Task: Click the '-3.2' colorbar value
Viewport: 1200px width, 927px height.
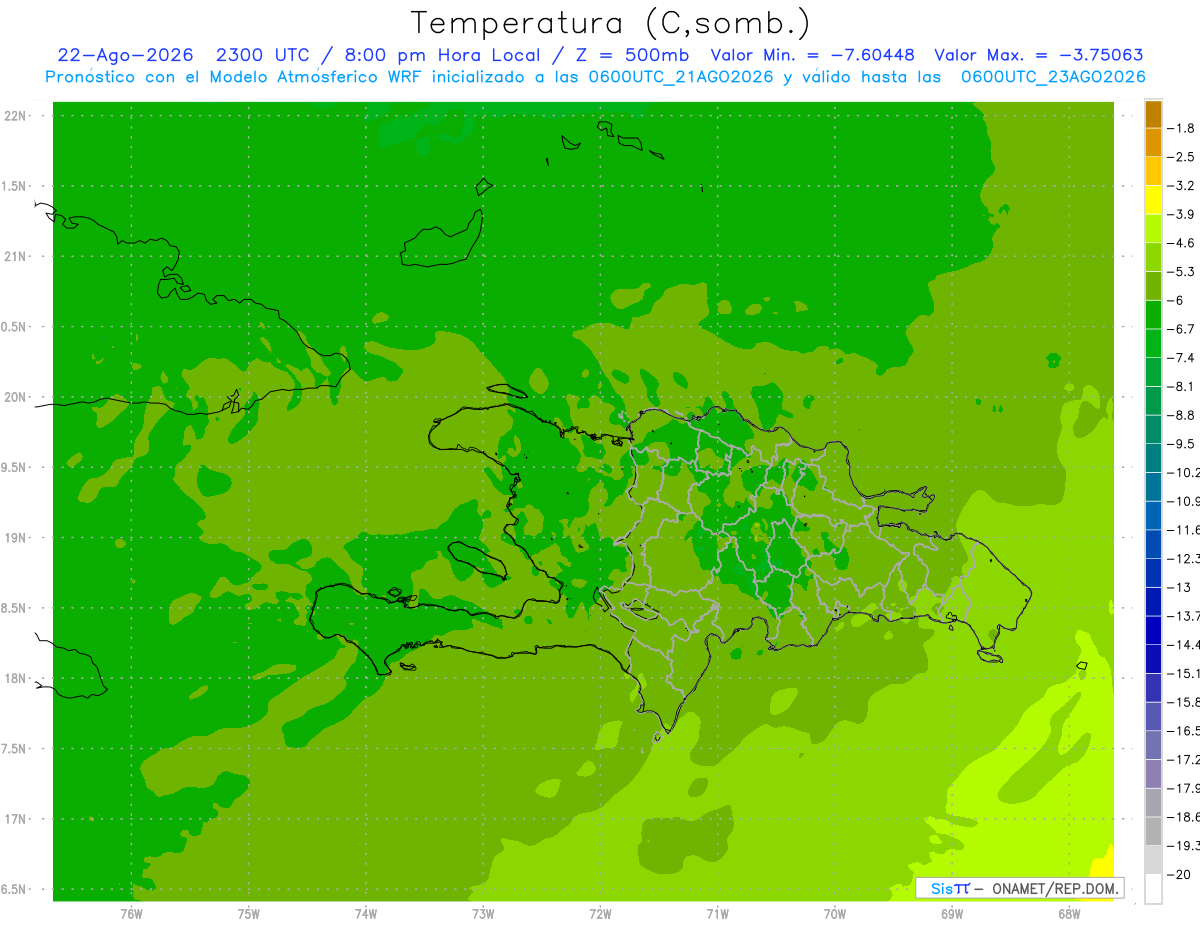Action: [1181, 185]
